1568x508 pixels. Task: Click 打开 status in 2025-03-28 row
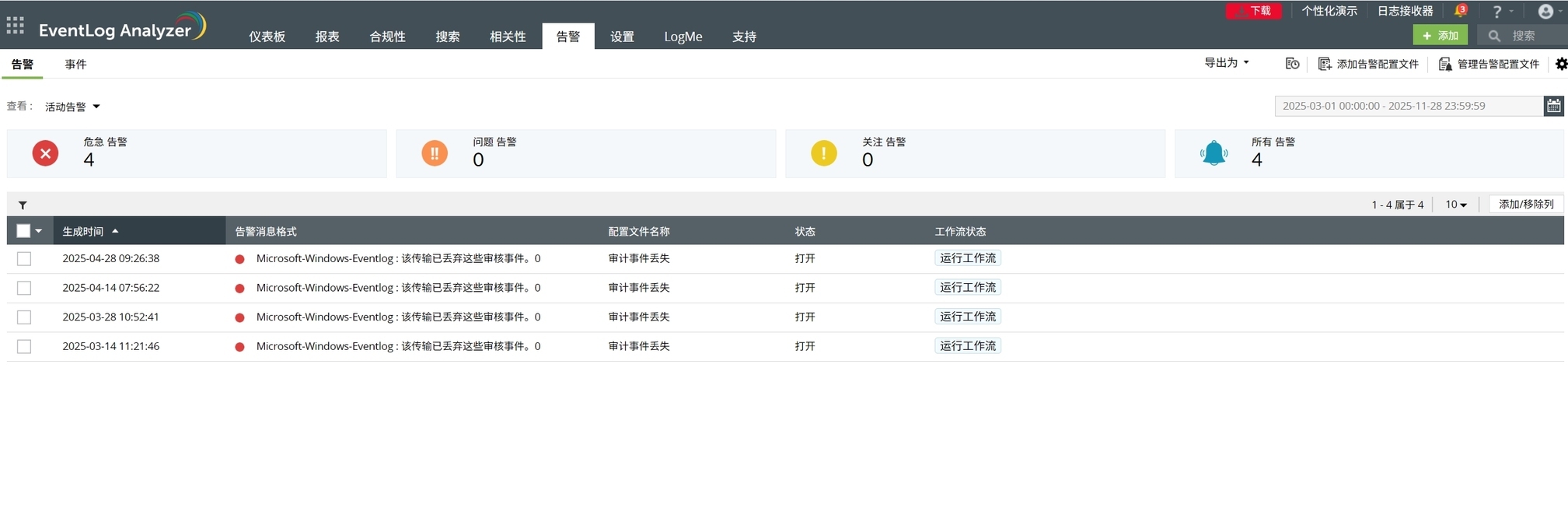click(x=805, y=317)
